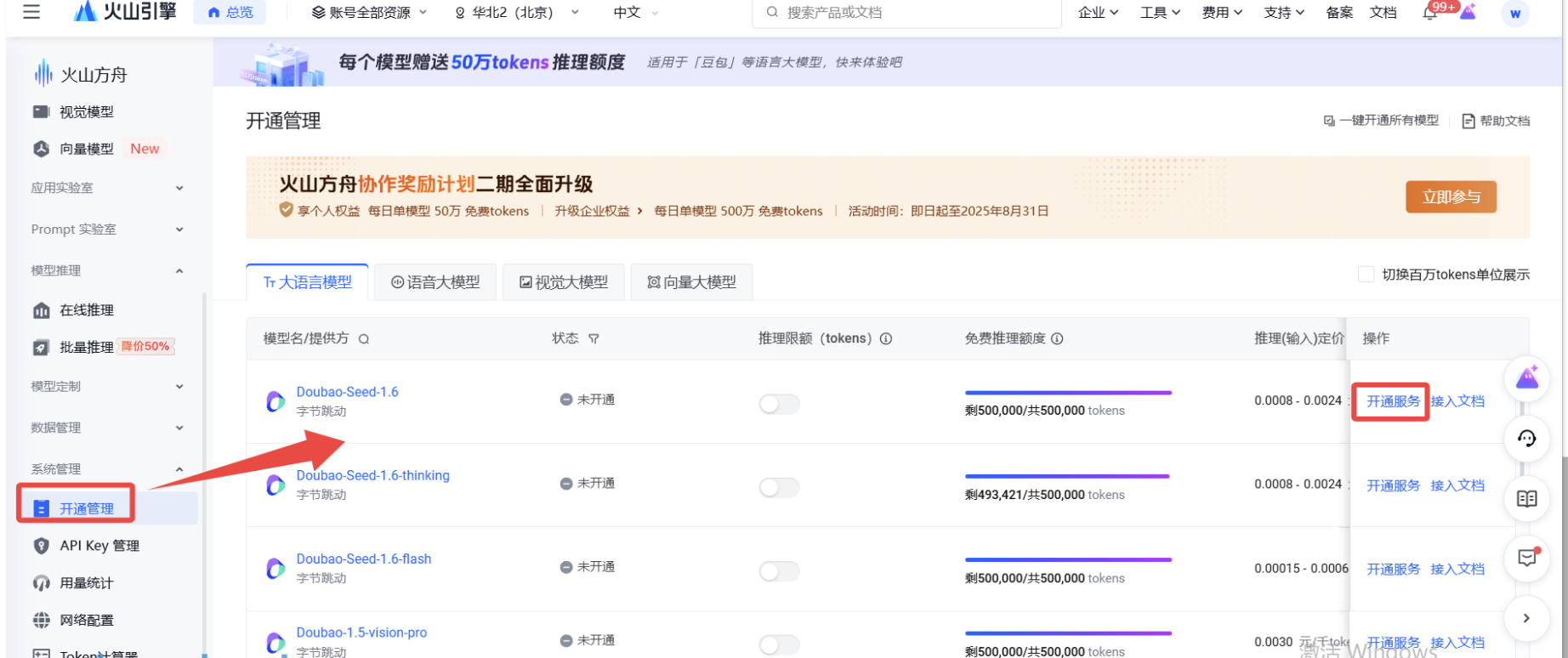
Task: Click the notification bell icon
Action: [1430, 13]
